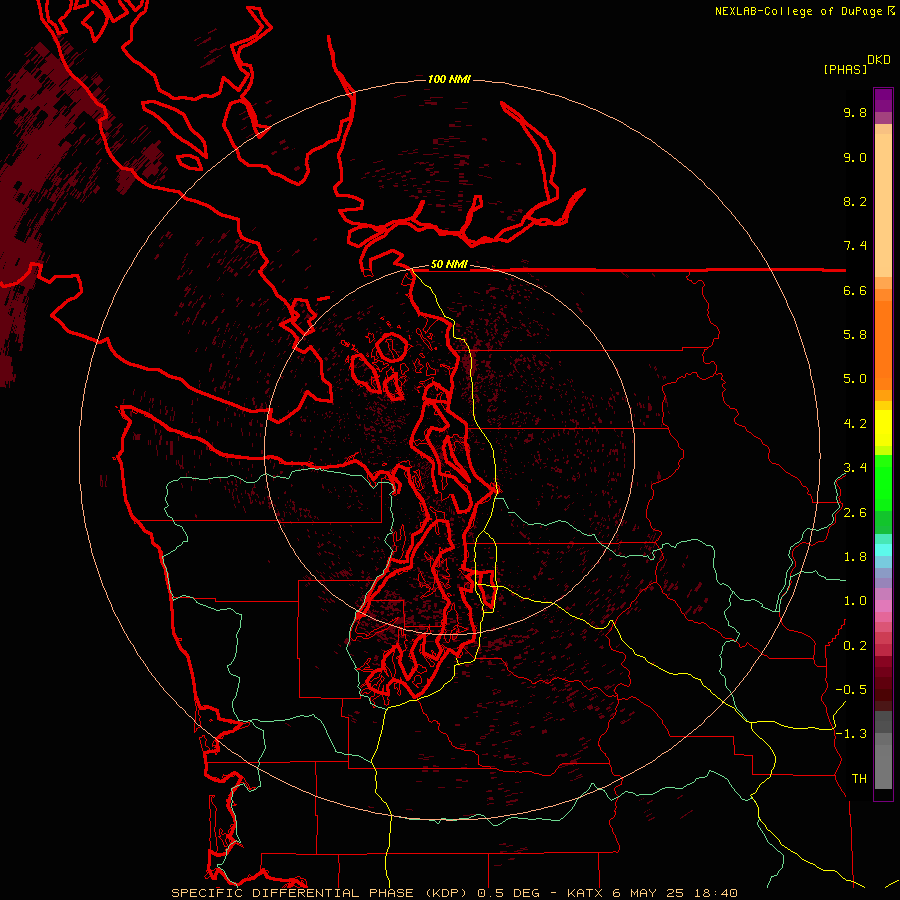Click the 5.0 value on the color scale
The height and width of the screenshot is (900, 900).
coord(855,379)
